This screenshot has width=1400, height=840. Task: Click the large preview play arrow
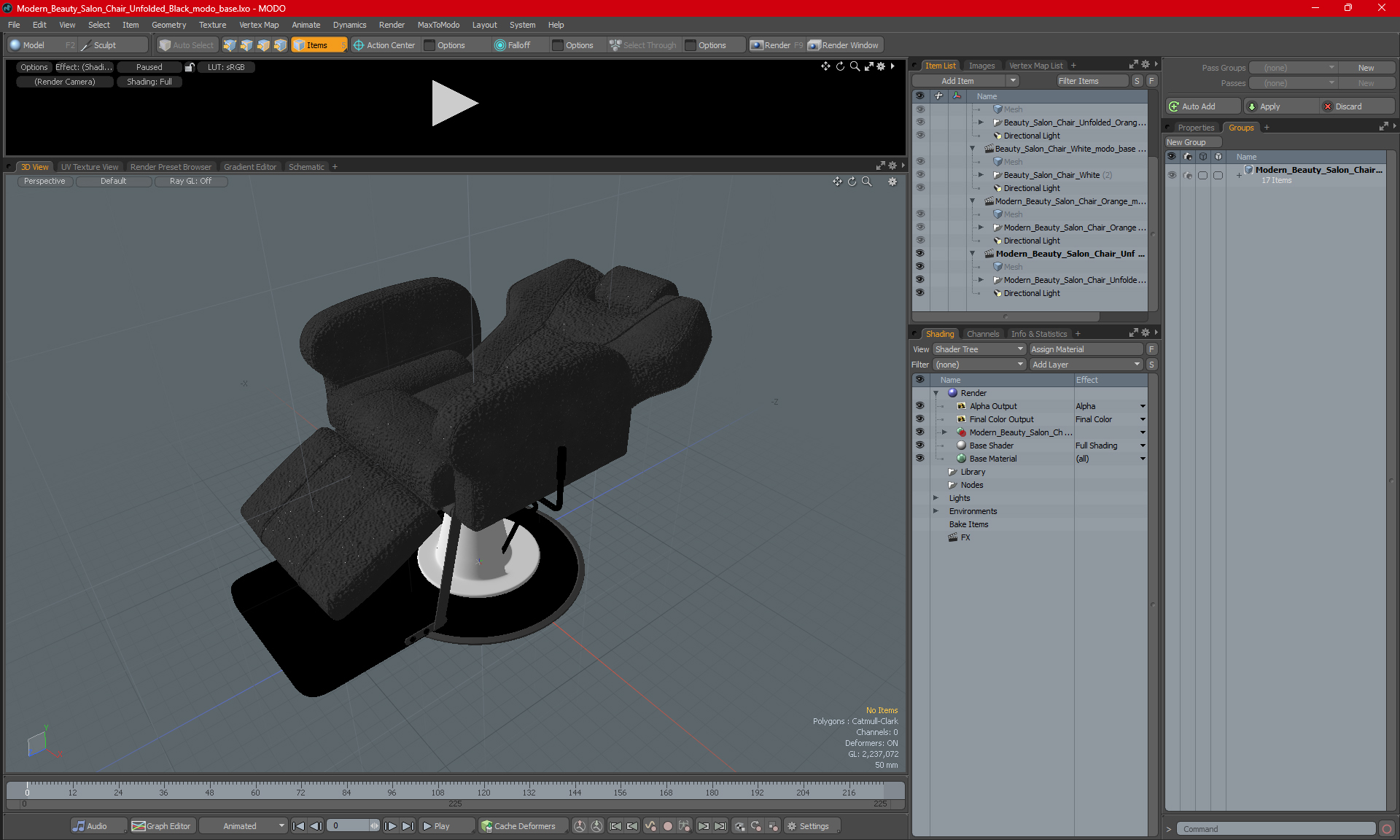point(454,104)
